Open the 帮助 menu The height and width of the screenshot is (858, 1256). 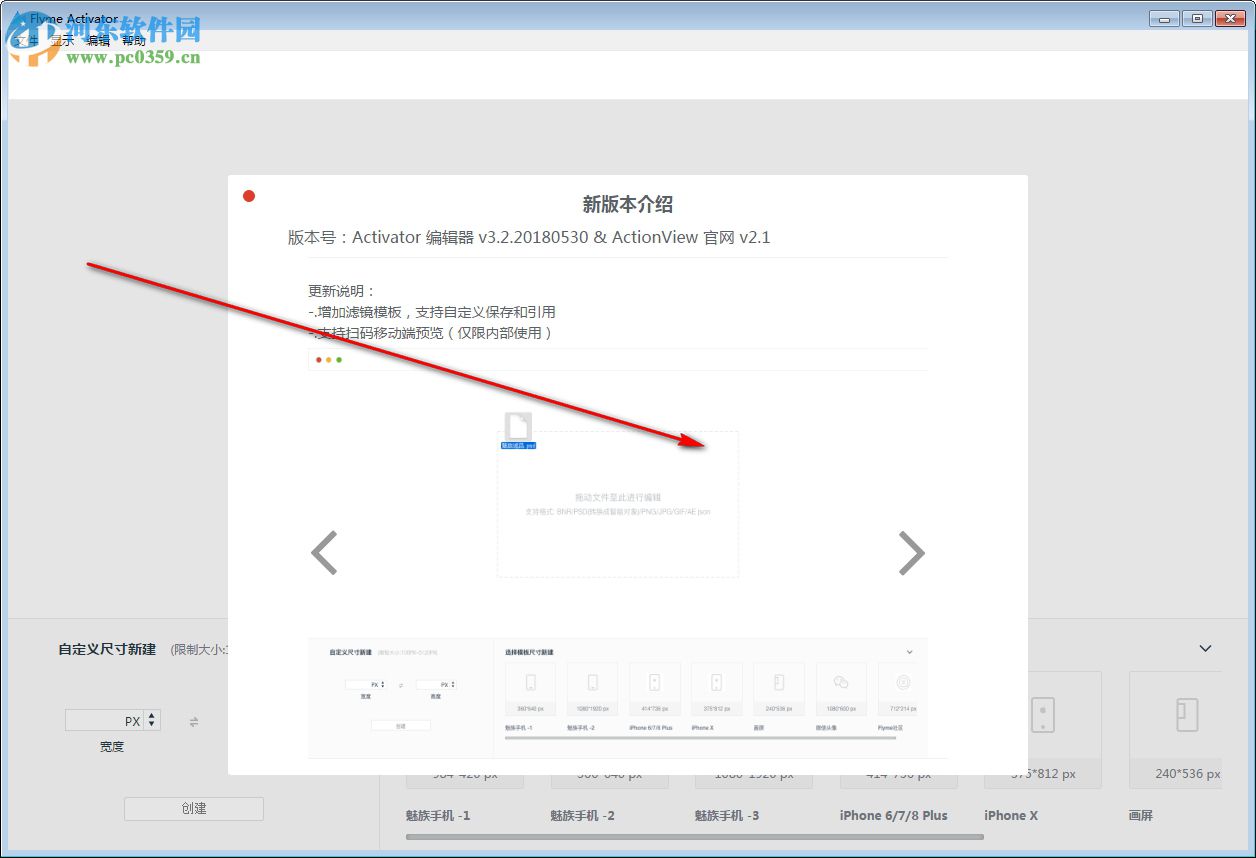[133, 40]
